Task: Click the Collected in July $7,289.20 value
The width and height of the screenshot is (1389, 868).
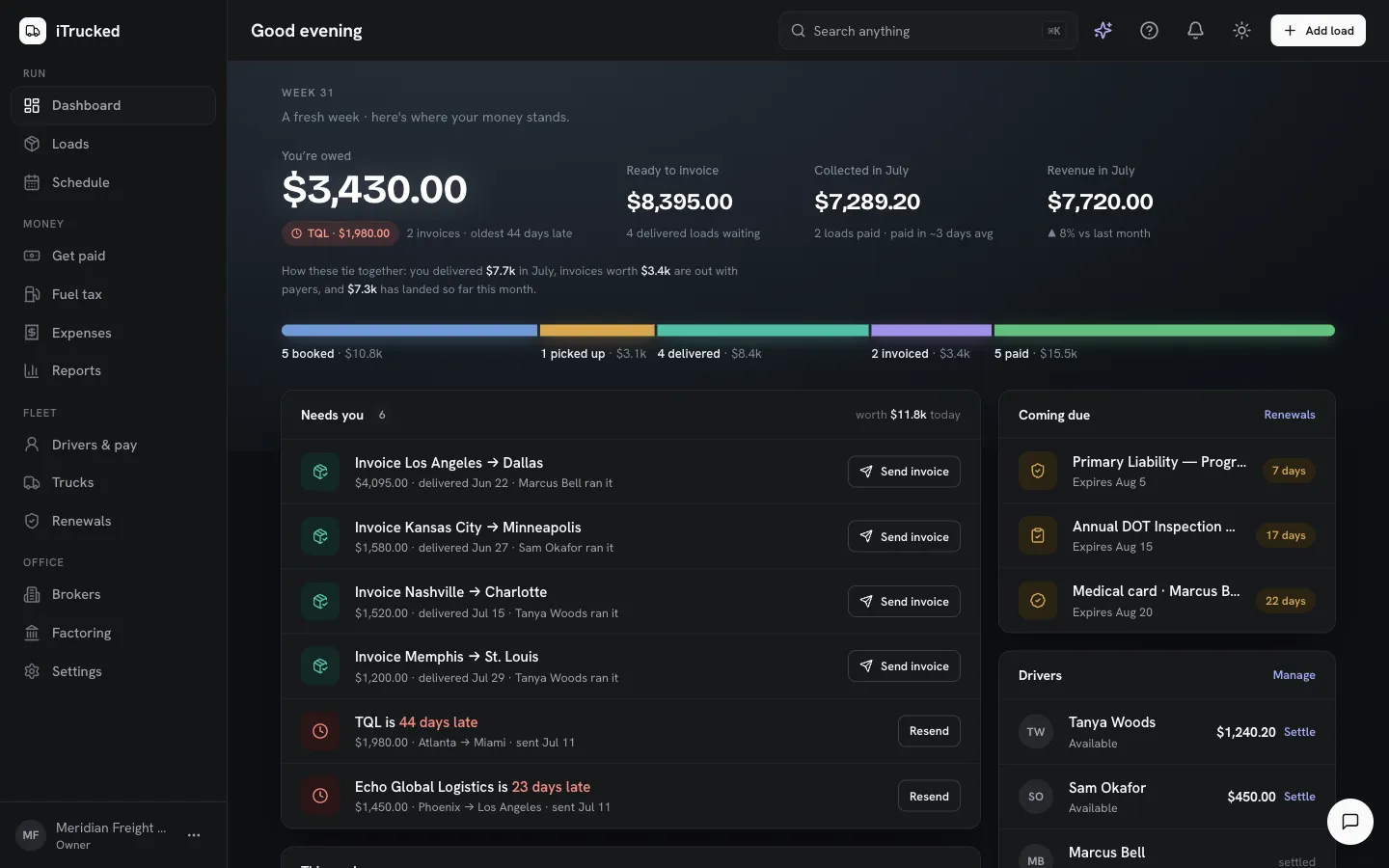Action: click(867, 202)
